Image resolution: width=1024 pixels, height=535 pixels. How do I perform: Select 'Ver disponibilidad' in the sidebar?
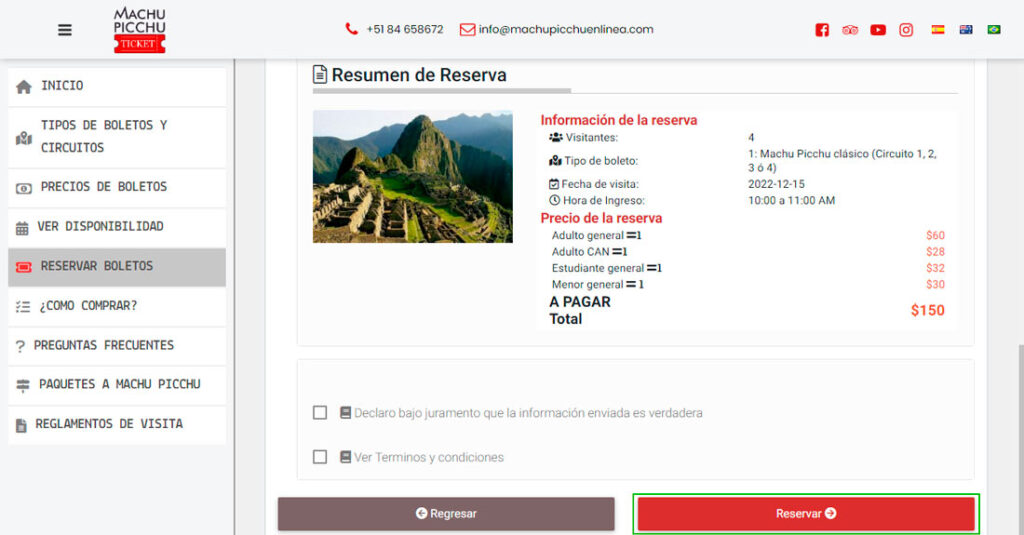(x=117, y=227)
